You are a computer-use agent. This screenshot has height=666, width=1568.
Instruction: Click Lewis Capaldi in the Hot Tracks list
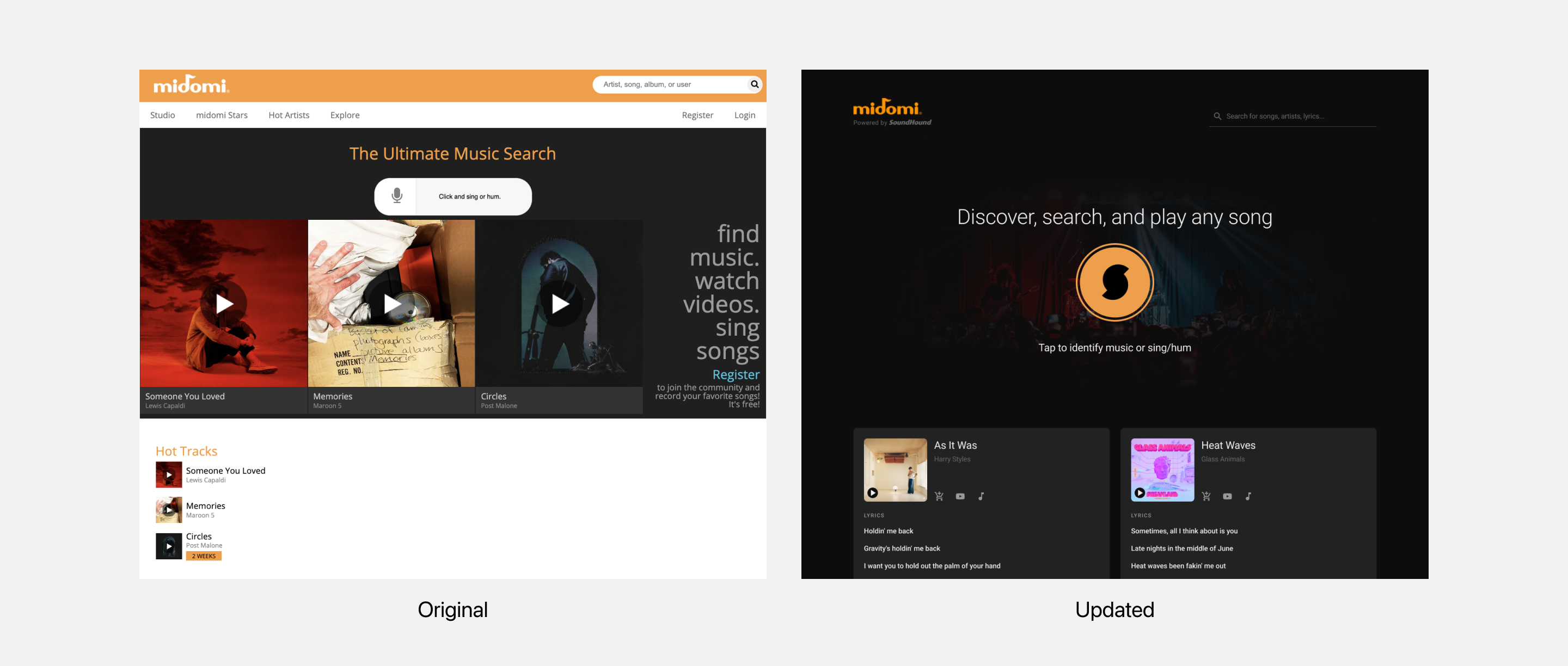(x=205, y=480)
